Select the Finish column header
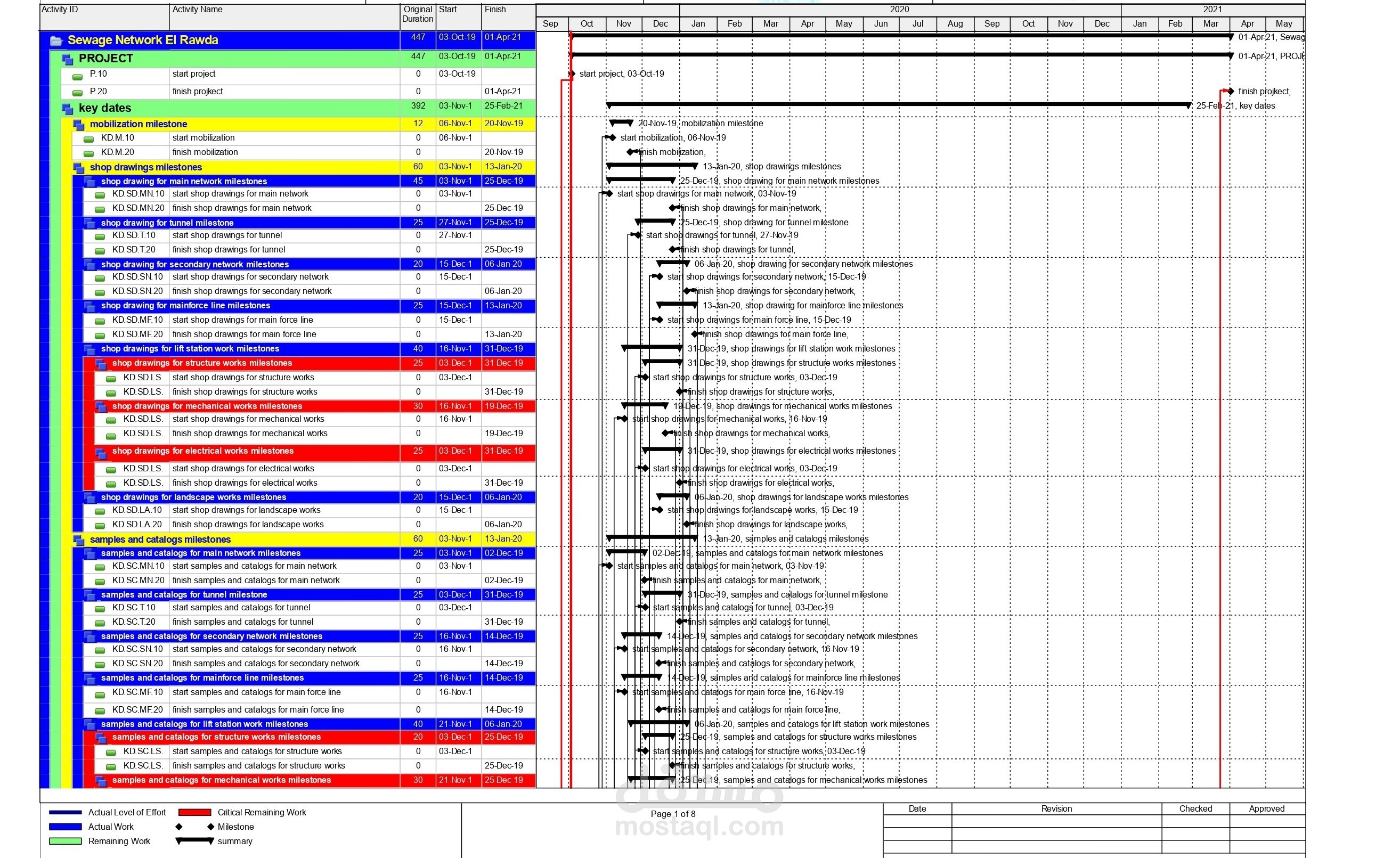The height and width of the screenshot is (858, 1400). [x=509, y=17]
